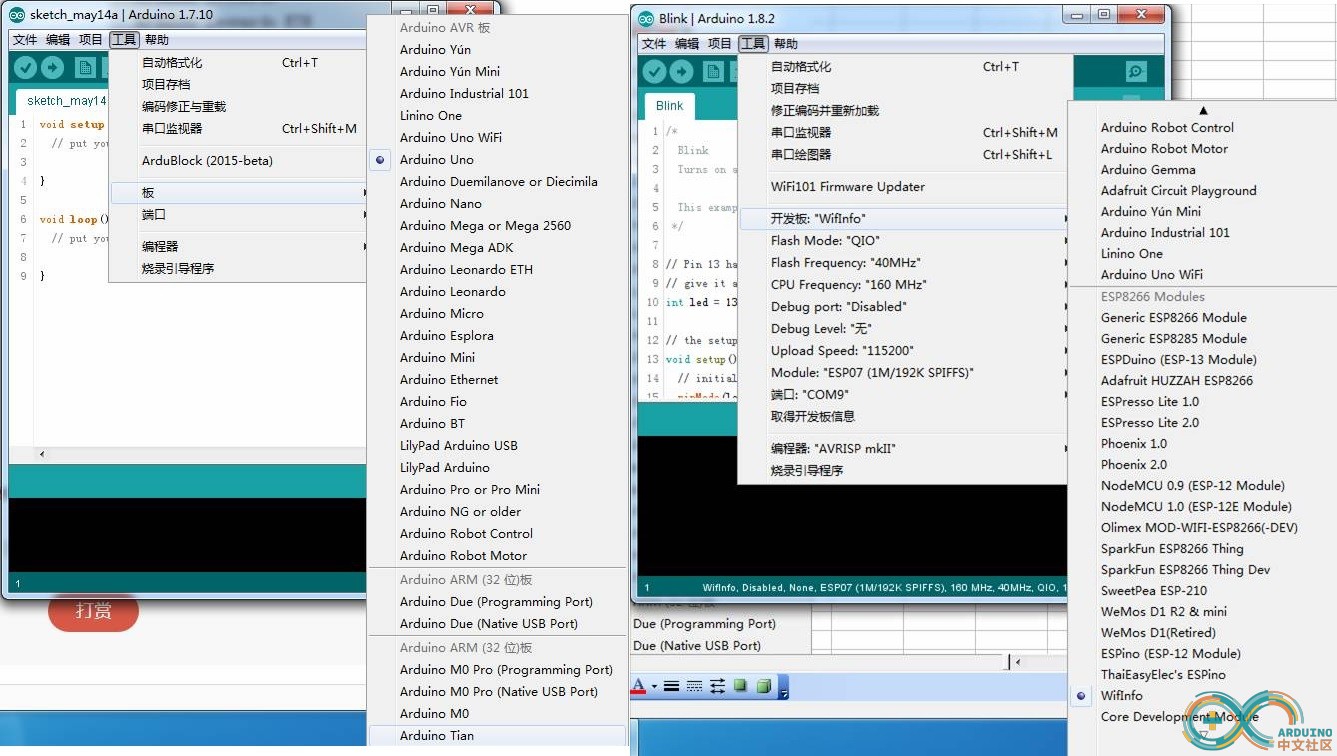The height and width of the screenshot is (756, 1337).
Task: Expand Flash Mode: "QIO" submenu
Action: pyautogui.click(x=905, y=240)
